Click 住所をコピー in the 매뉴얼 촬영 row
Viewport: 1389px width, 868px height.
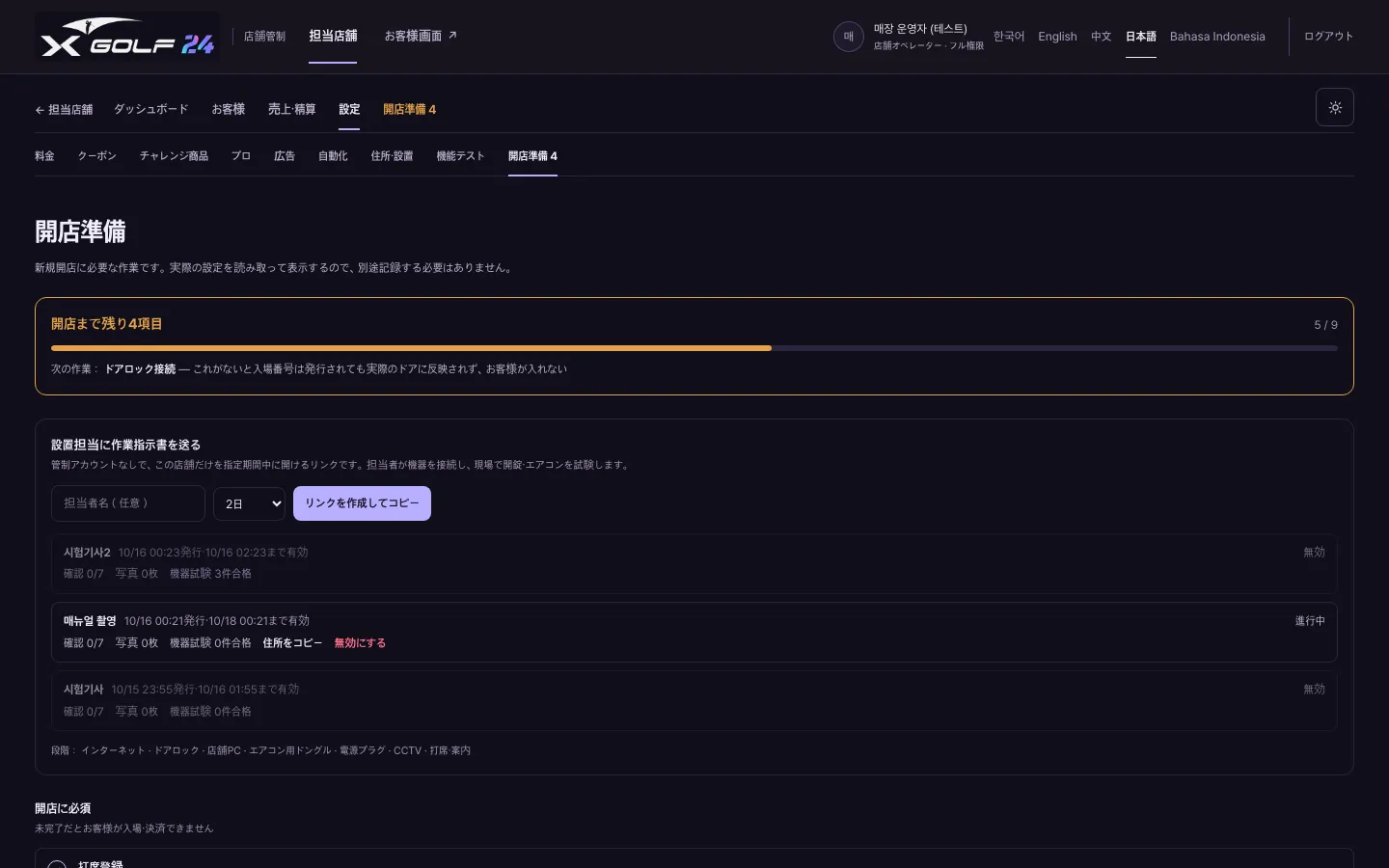pos(292,643)
